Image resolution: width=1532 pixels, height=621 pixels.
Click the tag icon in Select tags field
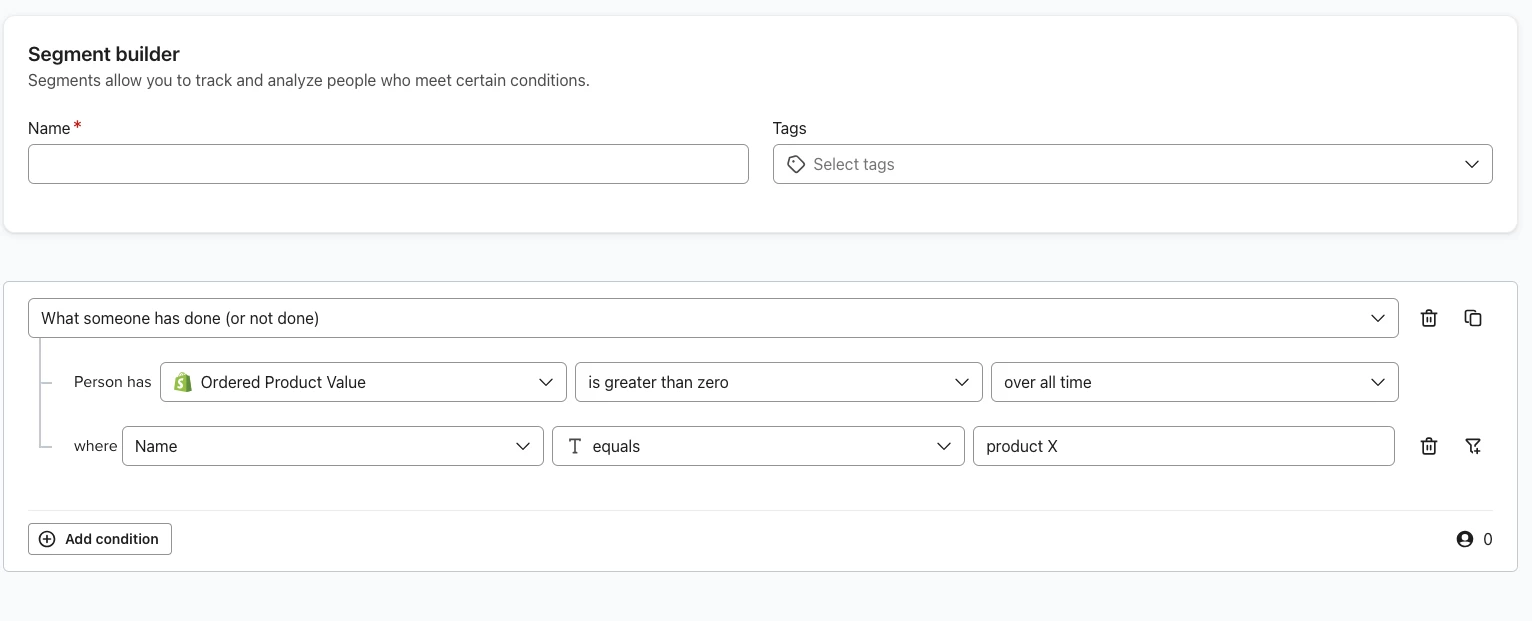point(796,164)
